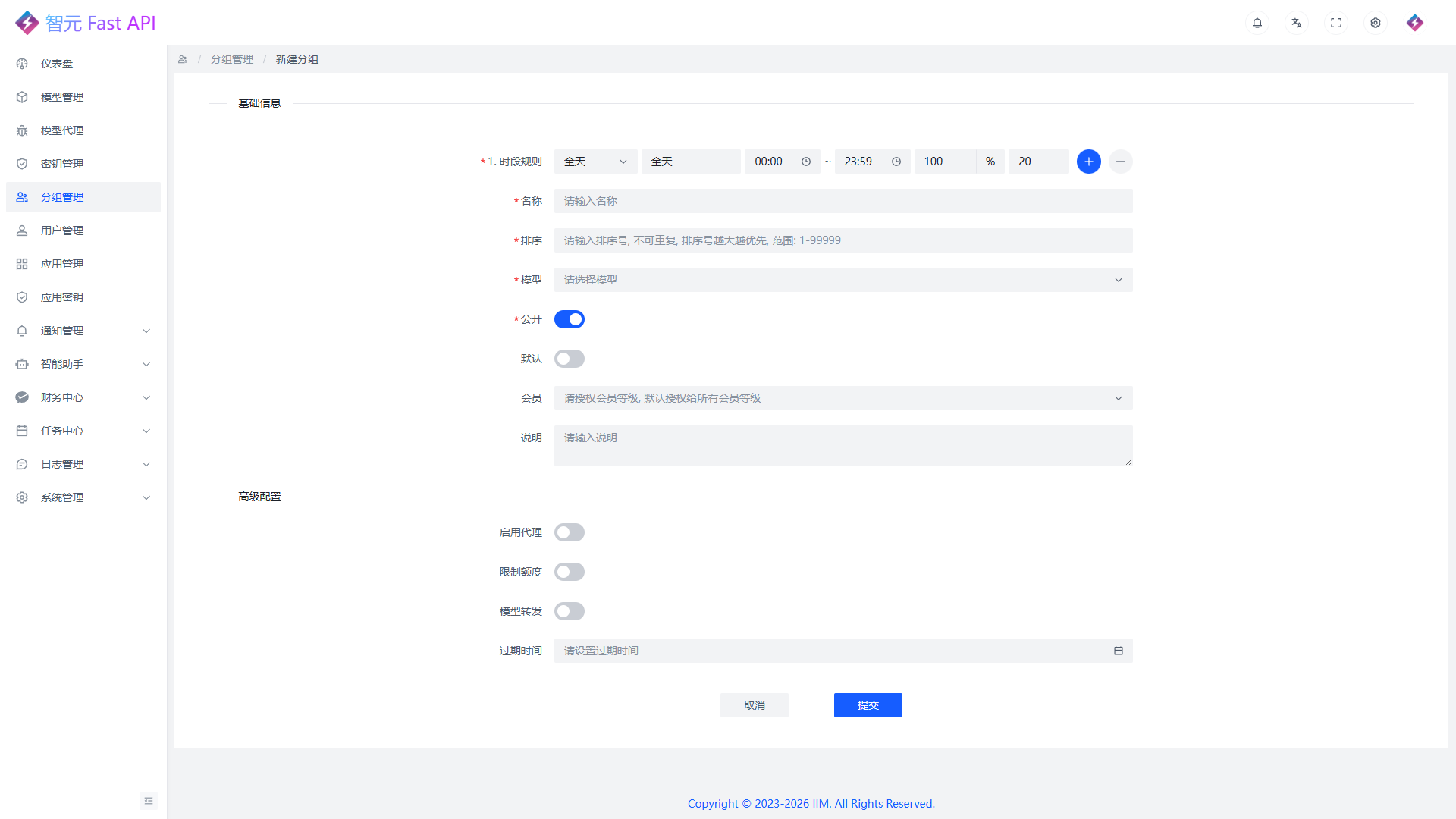Viewport: 1456px width, 819px height.
Task: Go to 模型管理 in sidebar
Action: [x=62, y=97]
